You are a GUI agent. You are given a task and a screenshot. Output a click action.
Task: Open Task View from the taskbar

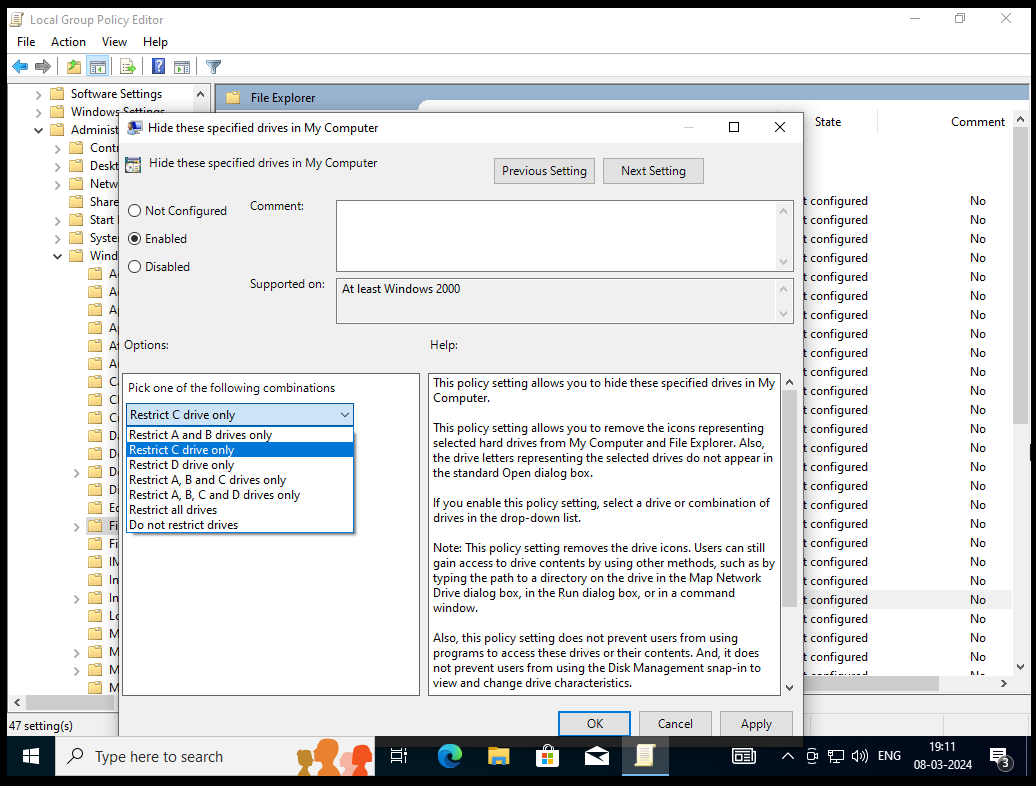pos(399,756)
